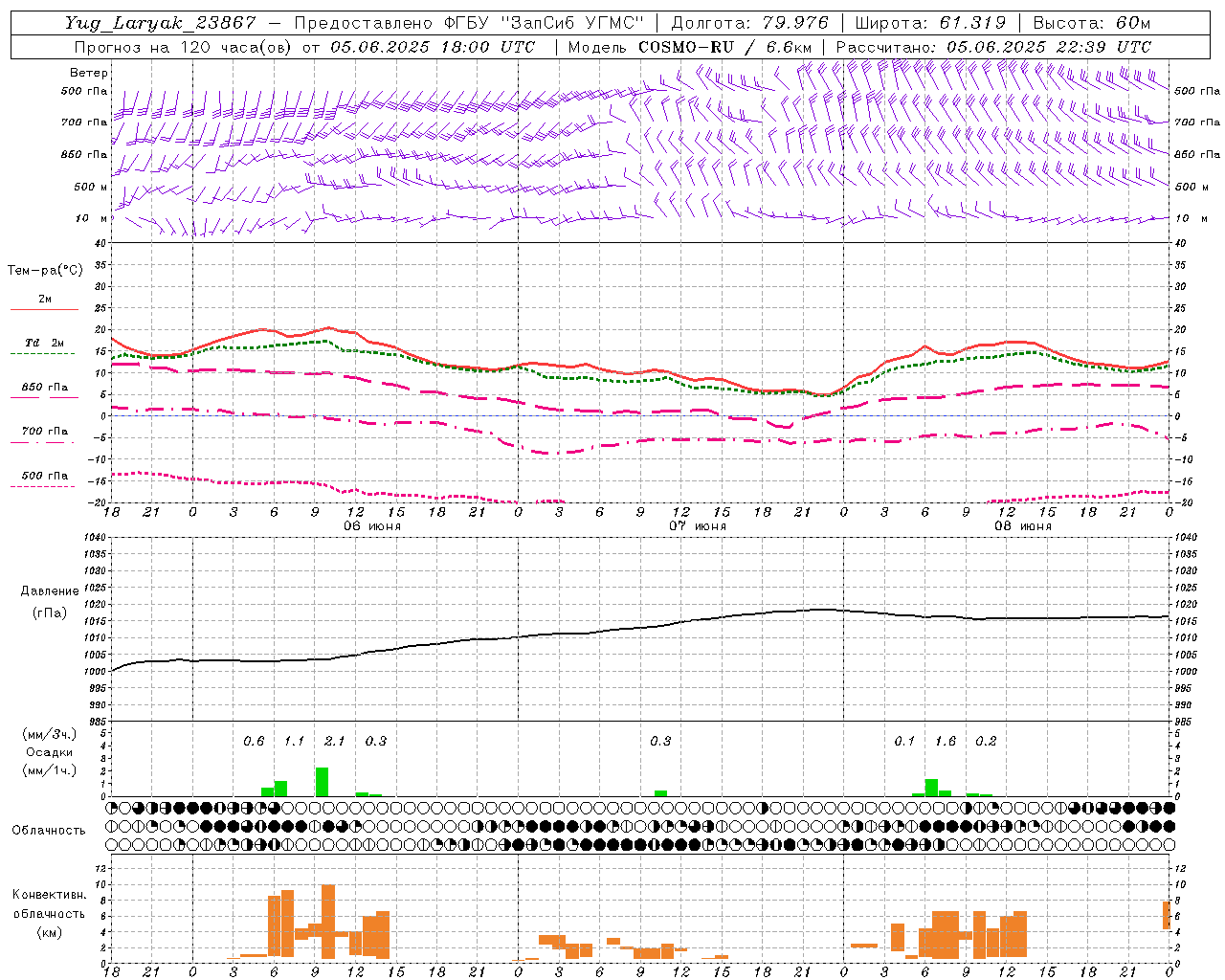Click the tallest green precipitation bar under 2.1
Image resolution: width=1225 pixels, height=980 pixels.
(x=322, y=782)
